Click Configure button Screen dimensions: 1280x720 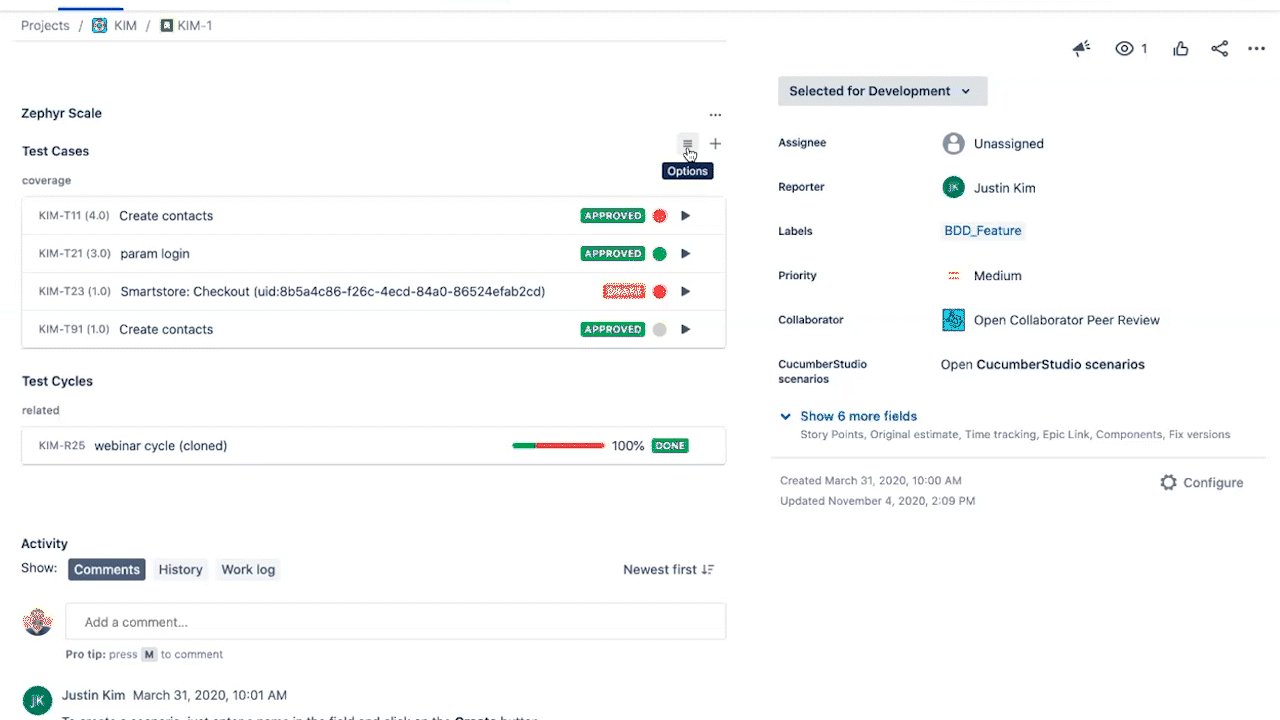(1201, 482)
